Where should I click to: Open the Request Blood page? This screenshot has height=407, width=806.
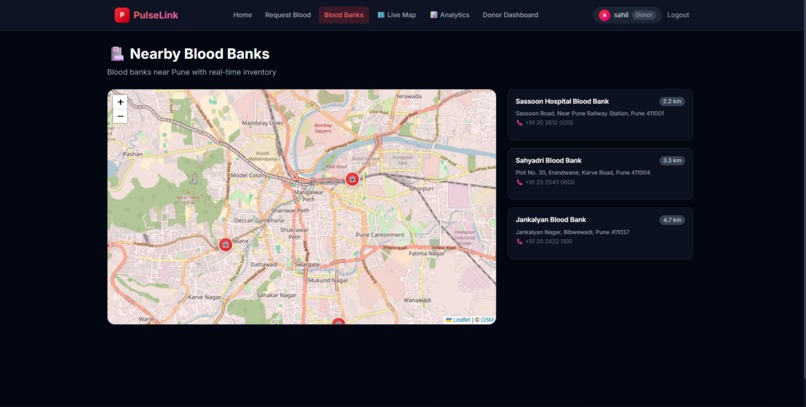click(x=288, y=15)
